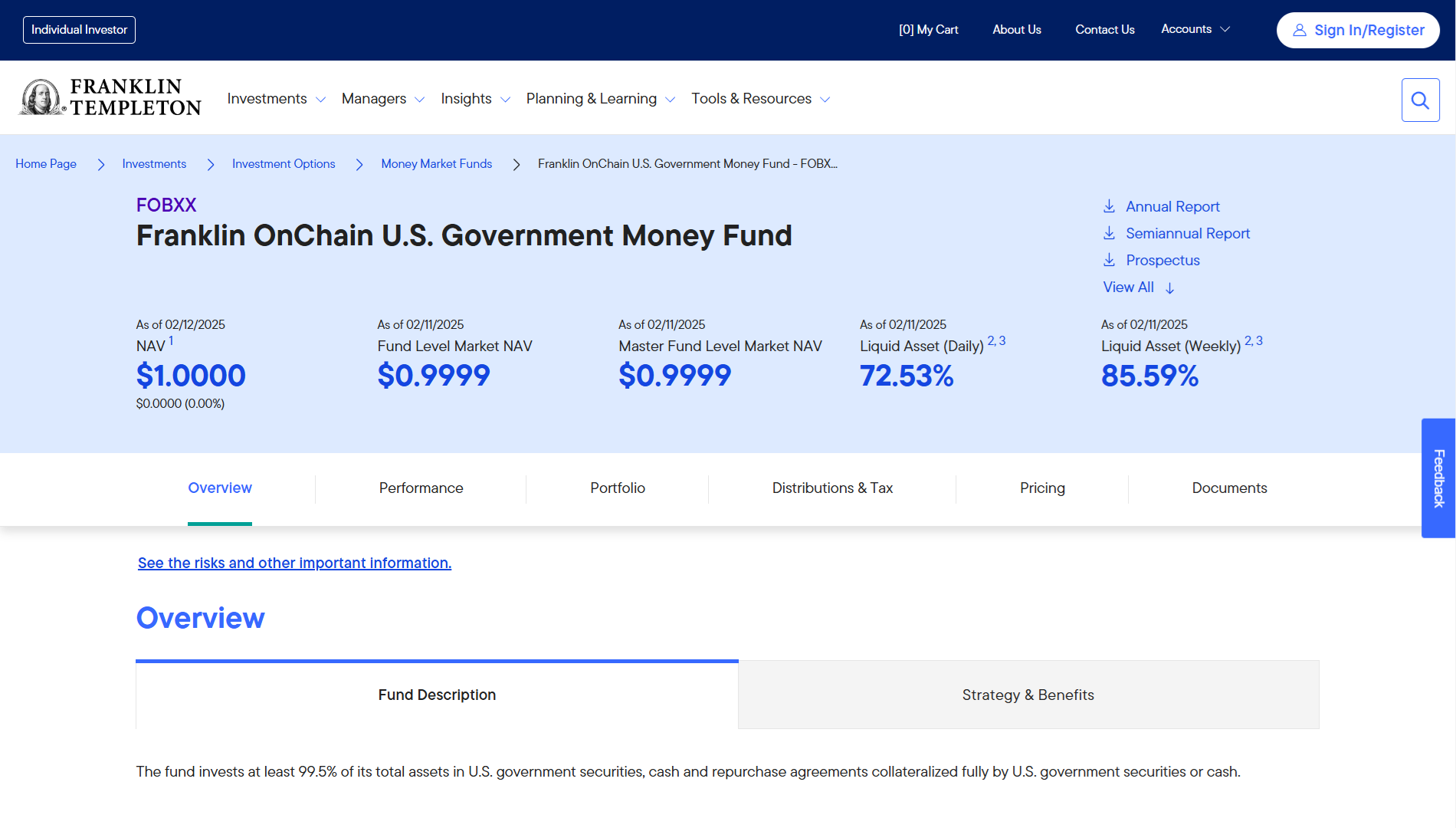Click footnote 2, 3 beside Liquid Asset (Weekly)
Screen dimensions: 1456x828
point(1254,341)
